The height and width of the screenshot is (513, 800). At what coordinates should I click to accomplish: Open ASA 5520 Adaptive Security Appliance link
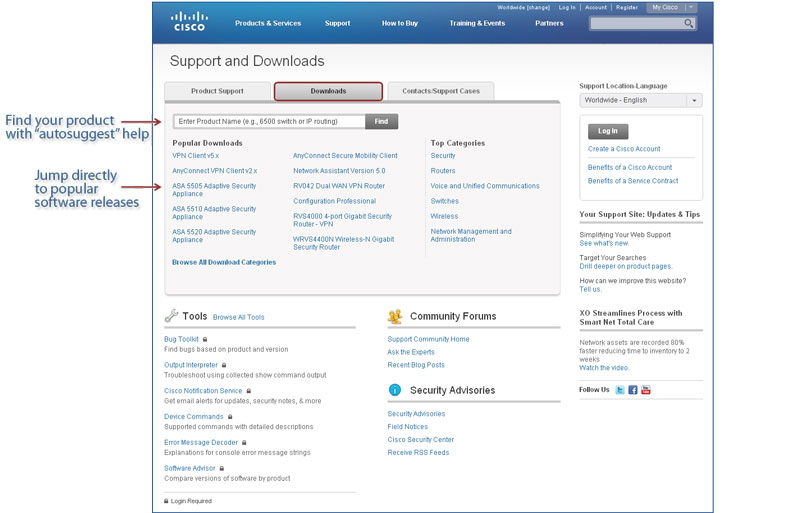click(214, 236)
